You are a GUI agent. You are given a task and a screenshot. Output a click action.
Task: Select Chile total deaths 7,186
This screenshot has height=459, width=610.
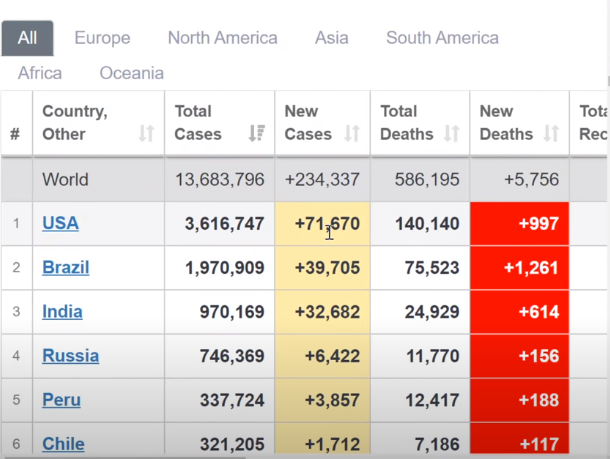tap(437, 444)
